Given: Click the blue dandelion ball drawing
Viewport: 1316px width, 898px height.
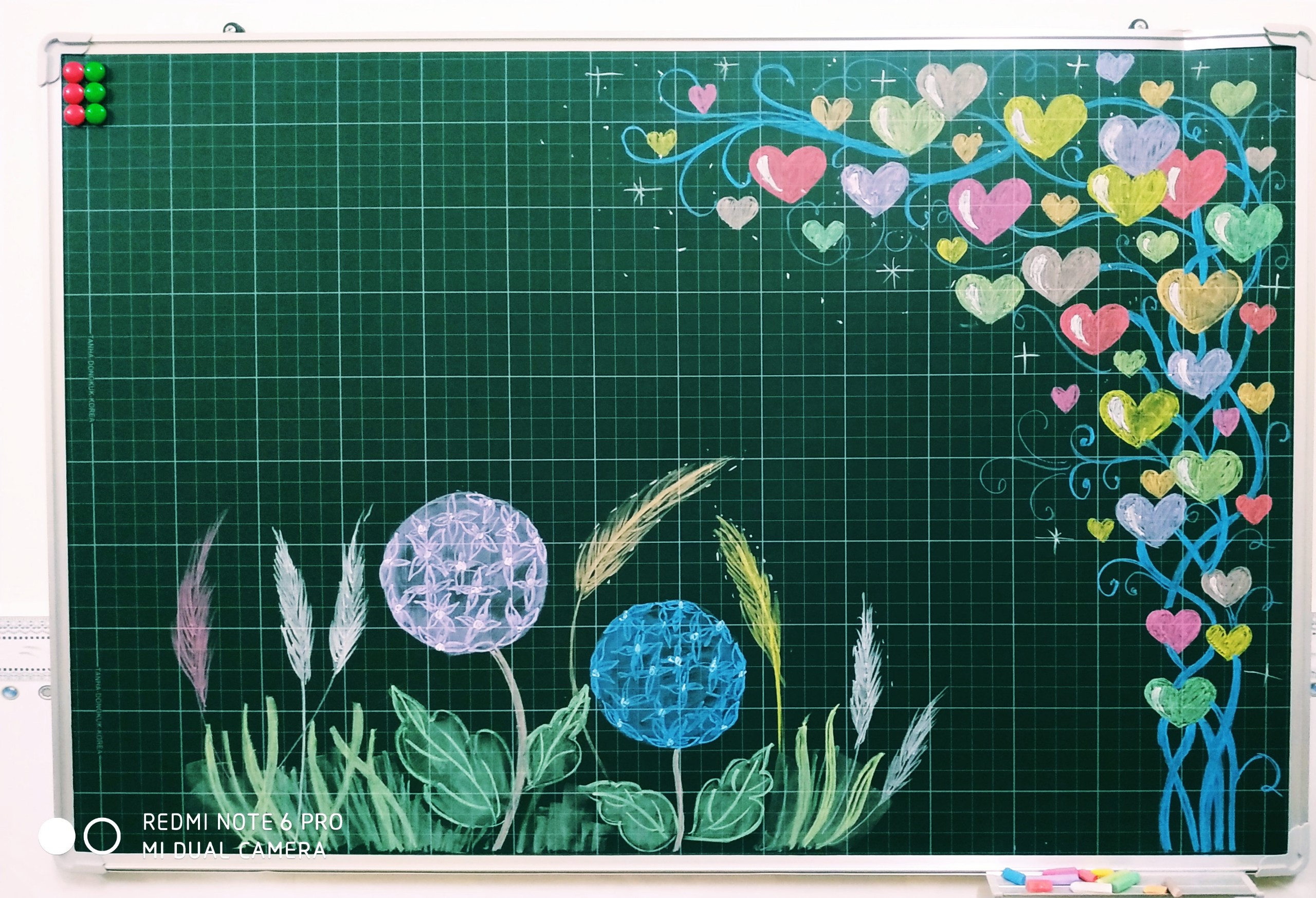Looking at the screenshot, I should click(668, 675).
